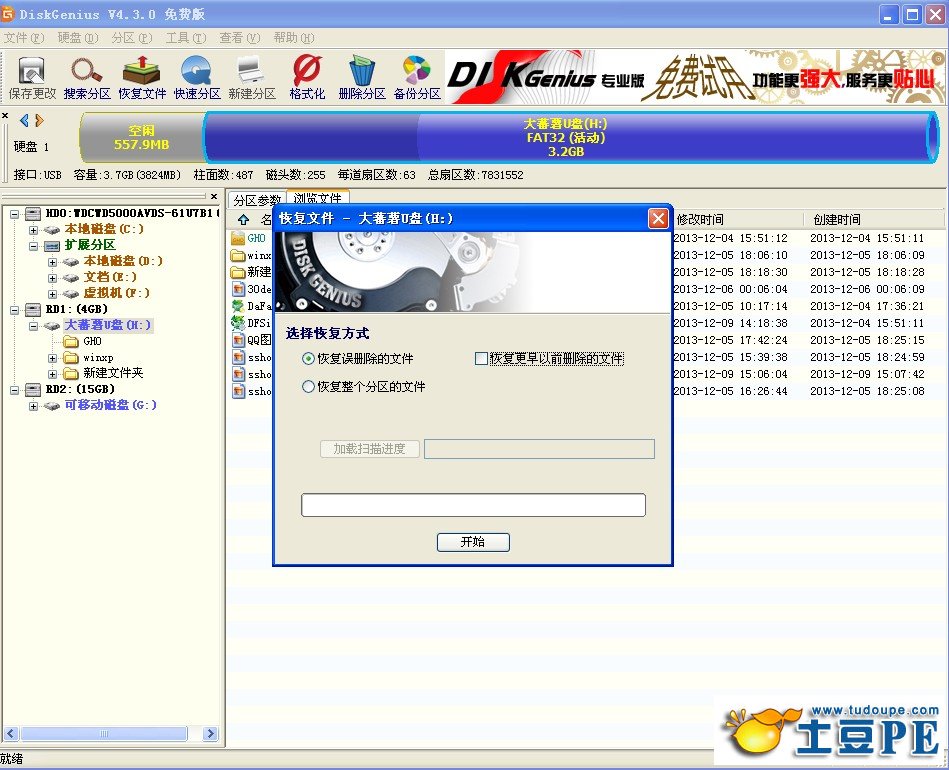Image resolution: width=949 pixels, height=770 pixels.
Task: Click the DaFa file icon in file list
Action: (x=237, y=306)
